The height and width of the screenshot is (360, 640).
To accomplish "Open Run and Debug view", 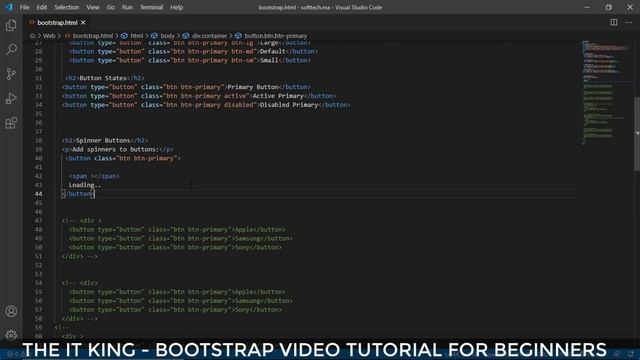I will (x=11, y=98).
